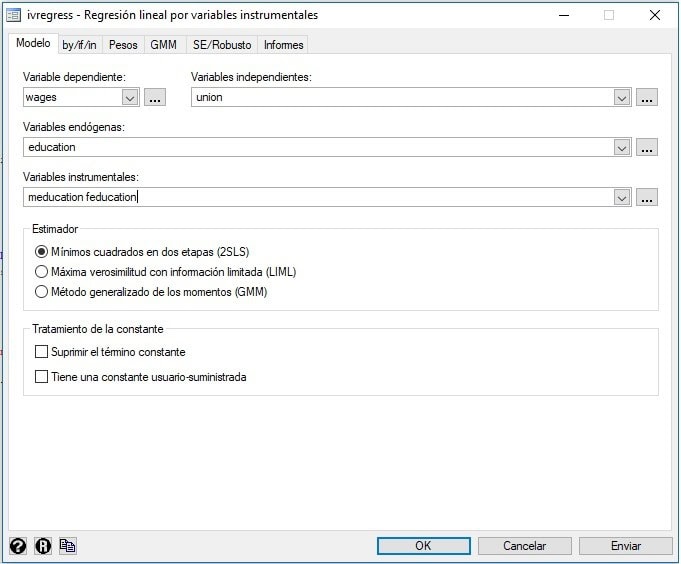Click ellipsis button beside independent variables

(647, 97)
